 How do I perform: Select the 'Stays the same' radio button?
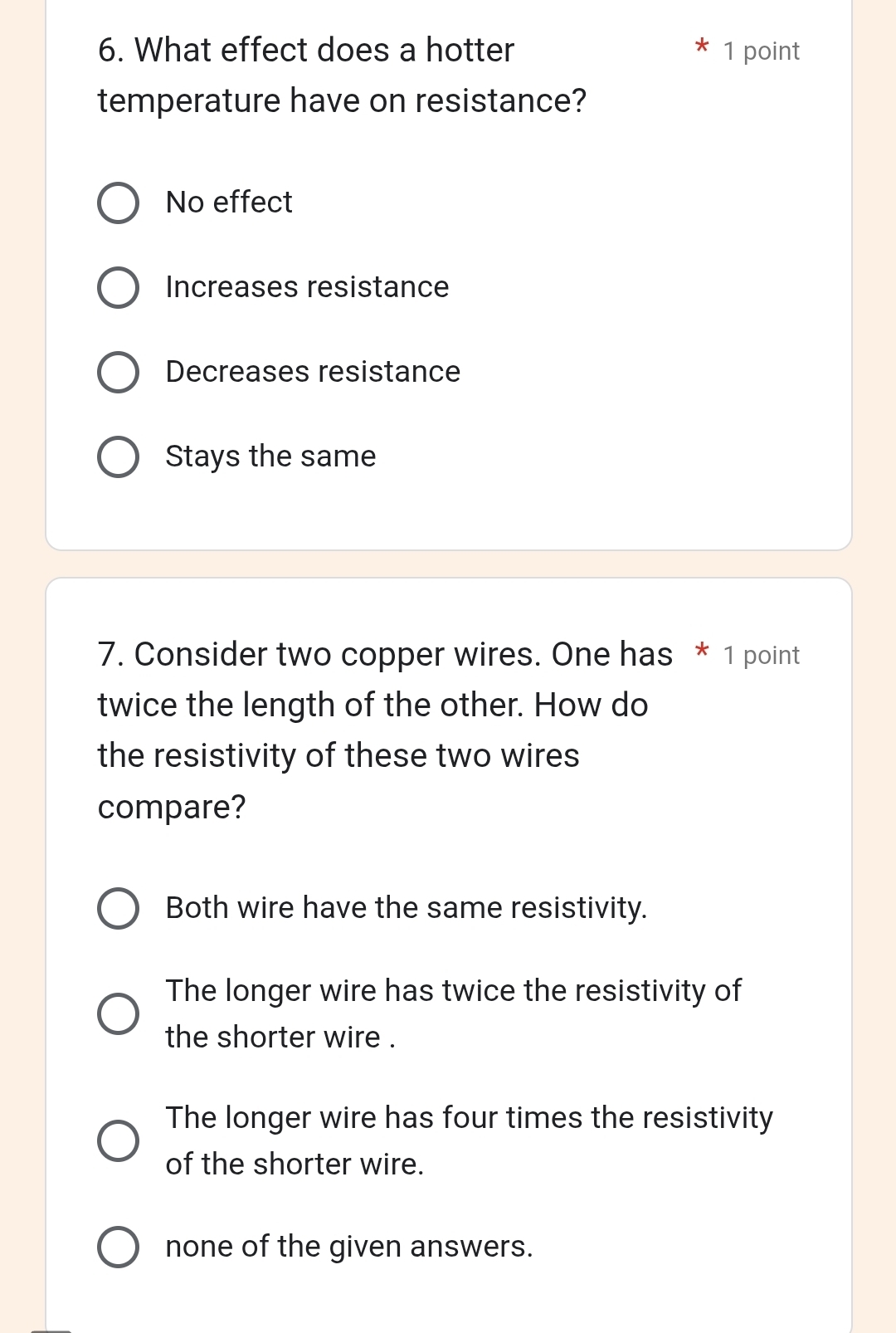coord(119,457)
